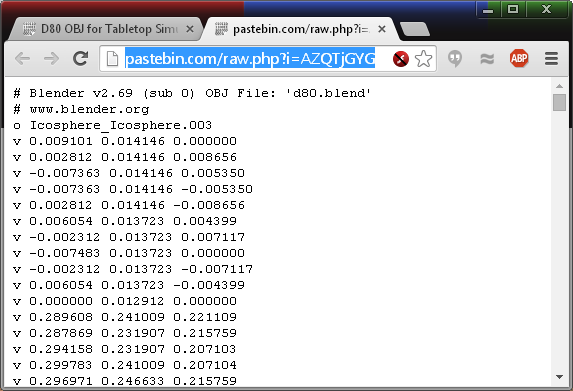Reload the pastebin page
This screenshot has width=573, height=391.
point(80,58)
